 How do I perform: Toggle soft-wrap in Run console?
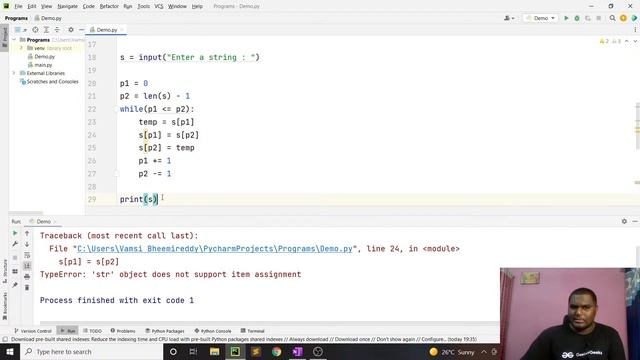coord(27,255)
